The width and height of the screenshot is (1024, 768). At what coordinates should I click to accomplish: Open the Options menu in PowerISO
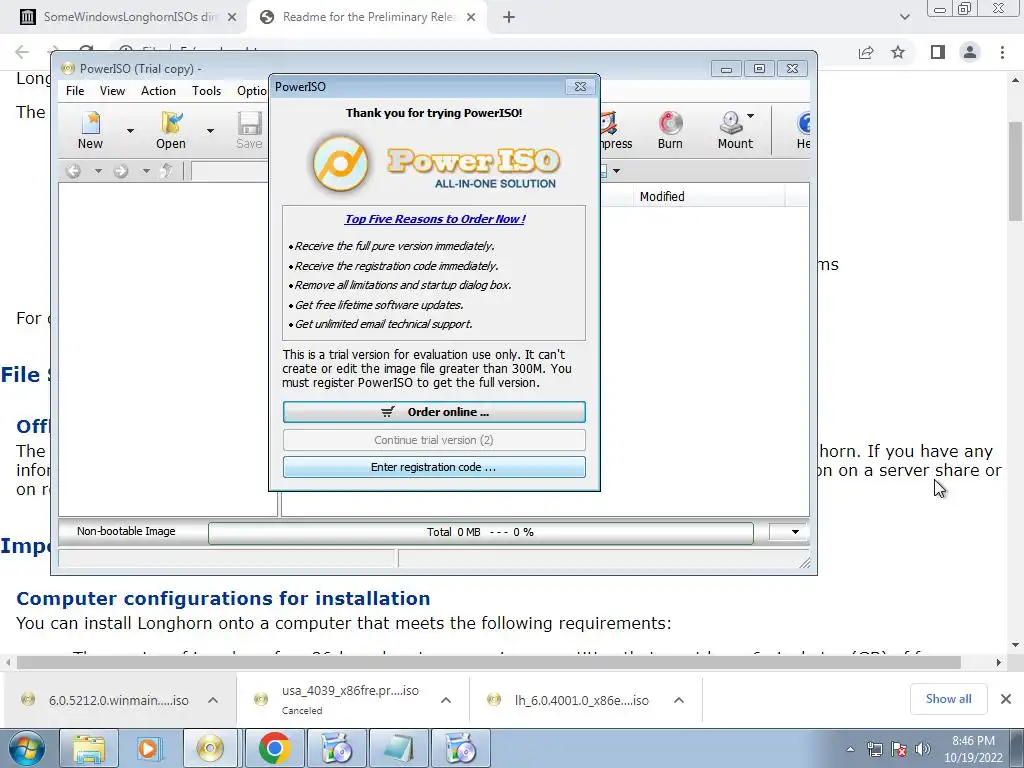point(251,91)
